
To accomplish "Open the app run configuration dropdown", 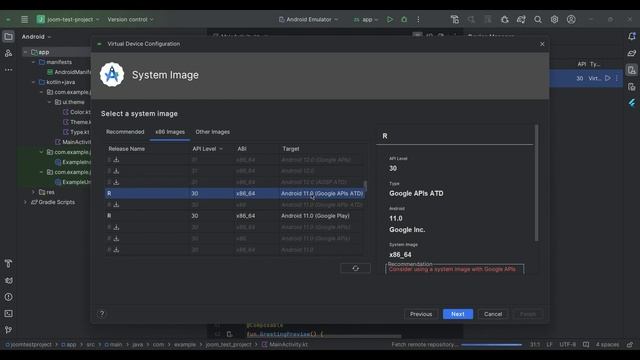I will pos(366,19).
